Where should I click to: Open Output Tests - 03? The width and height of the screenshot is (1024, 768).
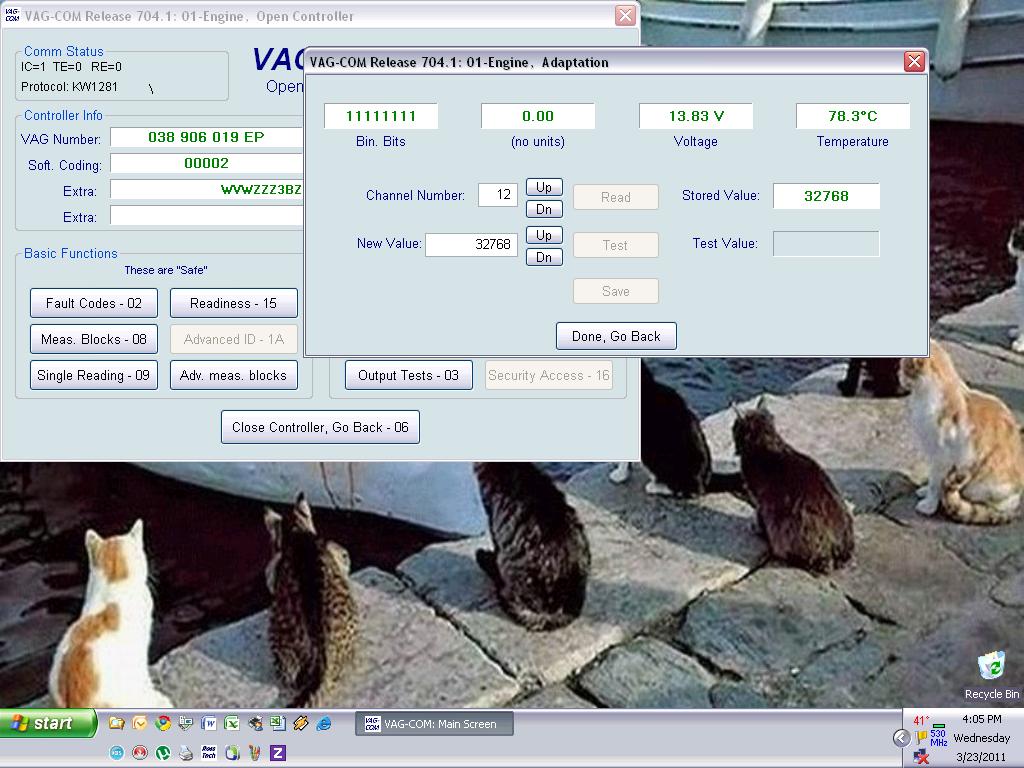pyautogui.click(x=408, y=376)
